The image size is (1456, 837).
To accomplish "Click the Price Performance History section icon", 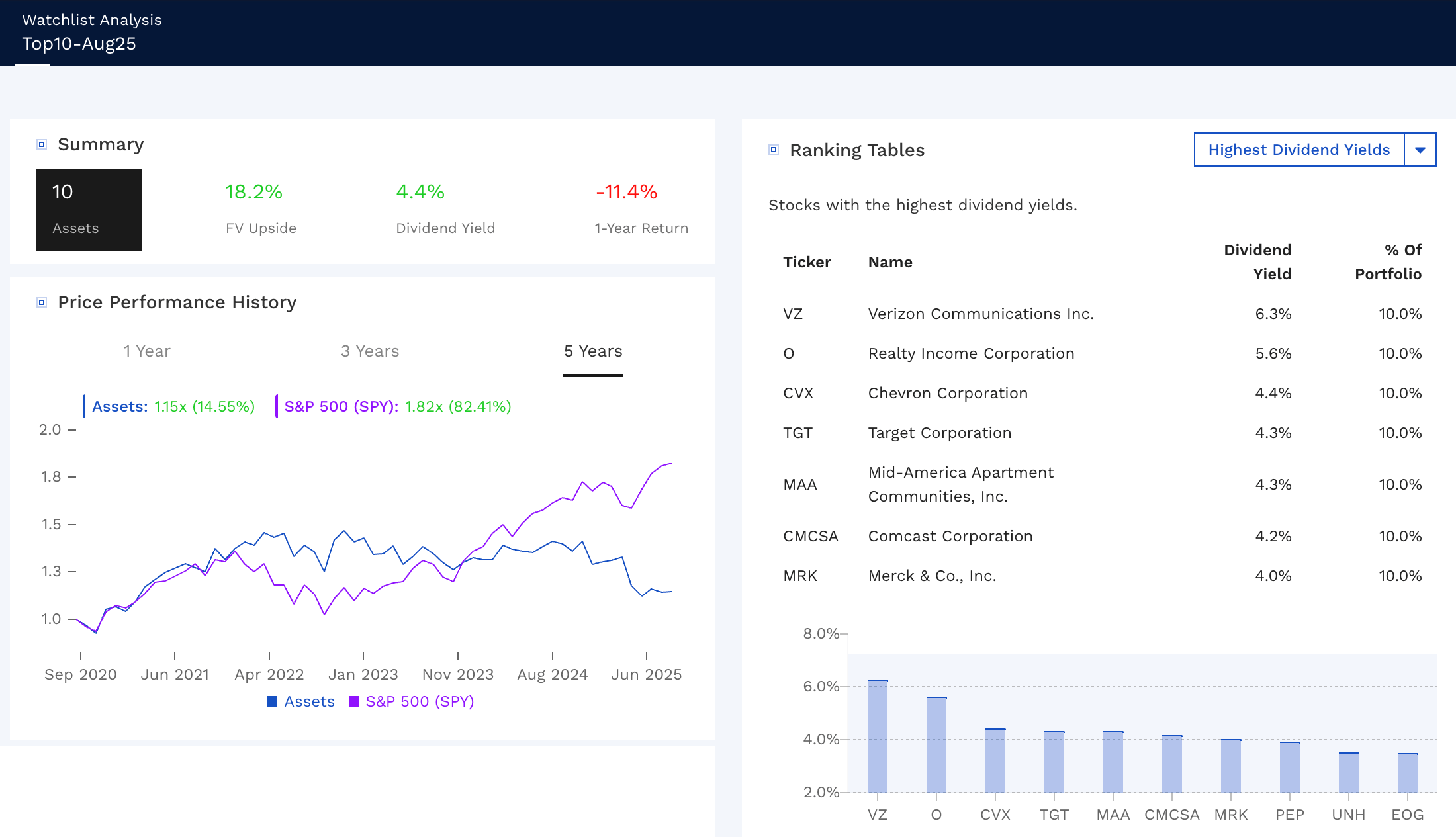I will click(42, 302).
